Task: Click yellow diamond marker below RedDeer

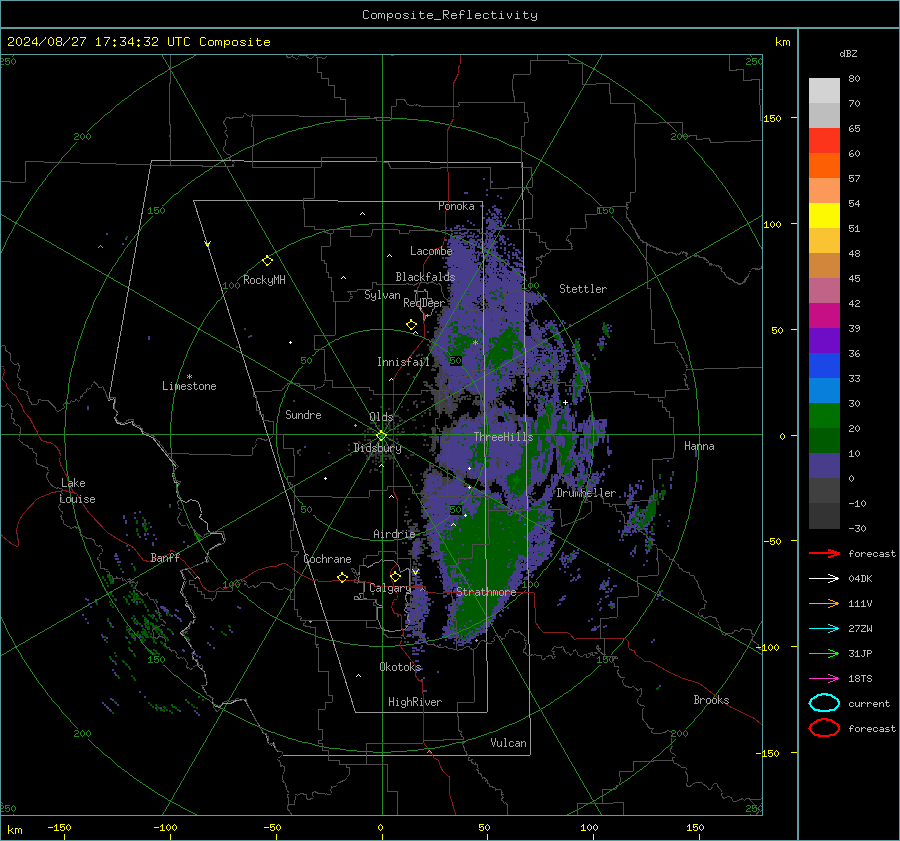Action: click(411, 325)
